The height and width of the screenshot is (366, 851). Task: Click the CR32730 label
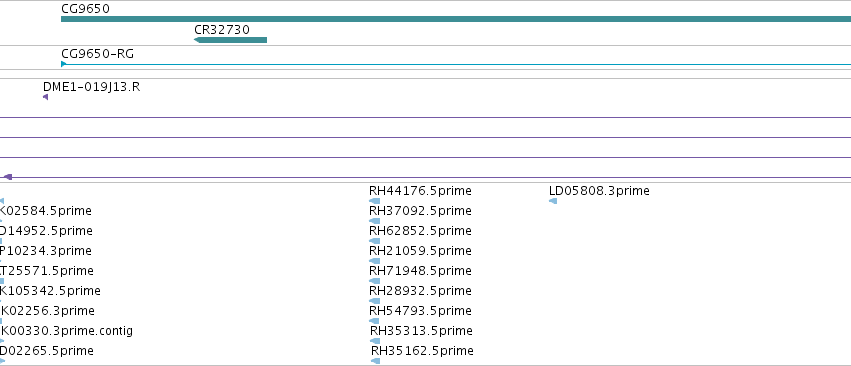coord(222,29)
